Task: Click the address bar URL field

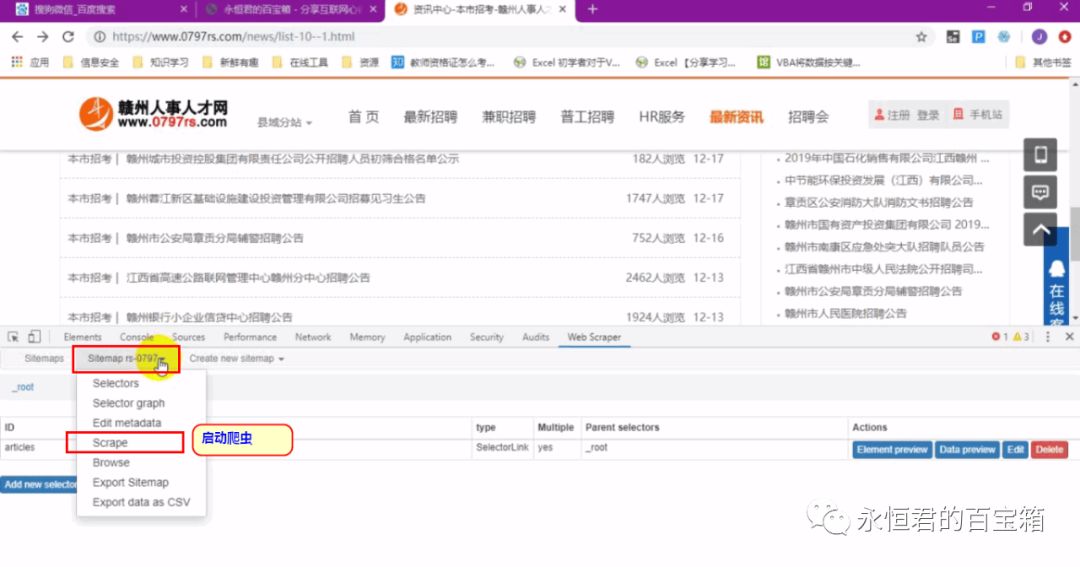Action: [x=500, y=37]
